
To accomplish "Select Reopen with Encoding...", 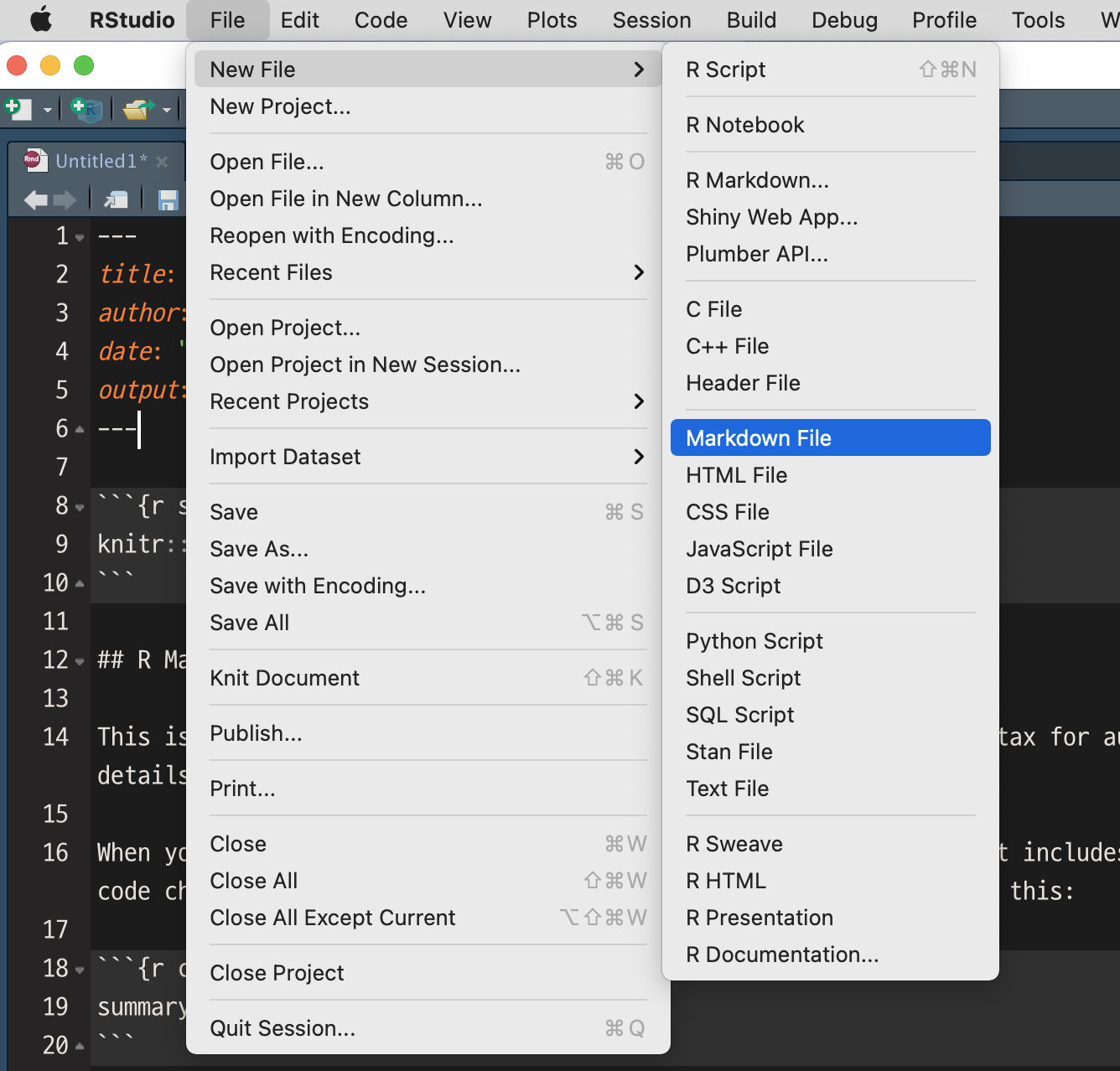I will pos(428,235).
